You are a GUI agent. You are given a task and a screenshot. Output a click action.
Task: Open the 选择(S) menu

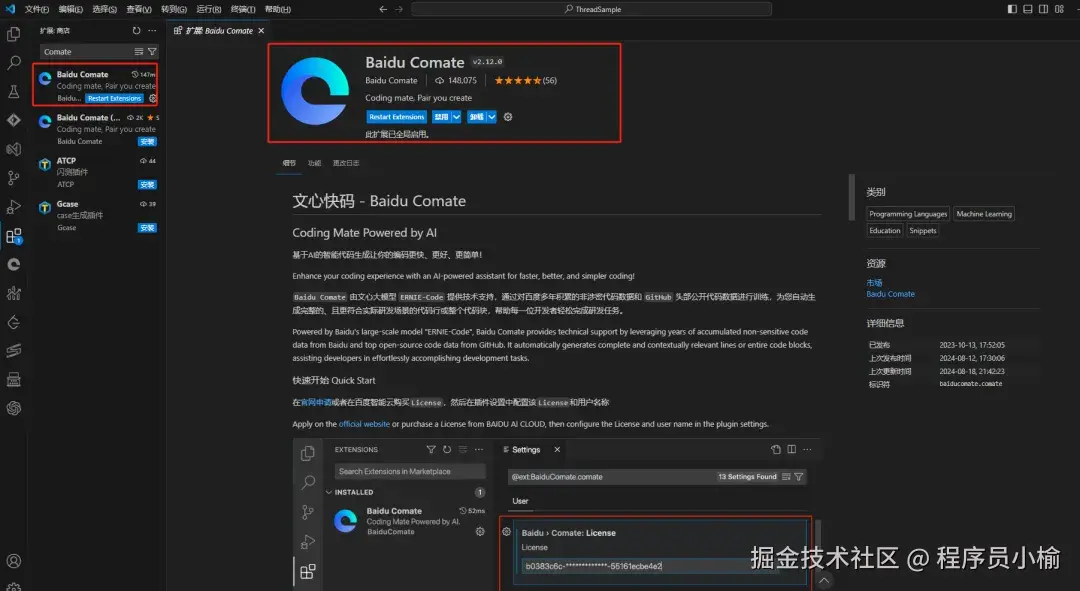[x=104, y=9]
